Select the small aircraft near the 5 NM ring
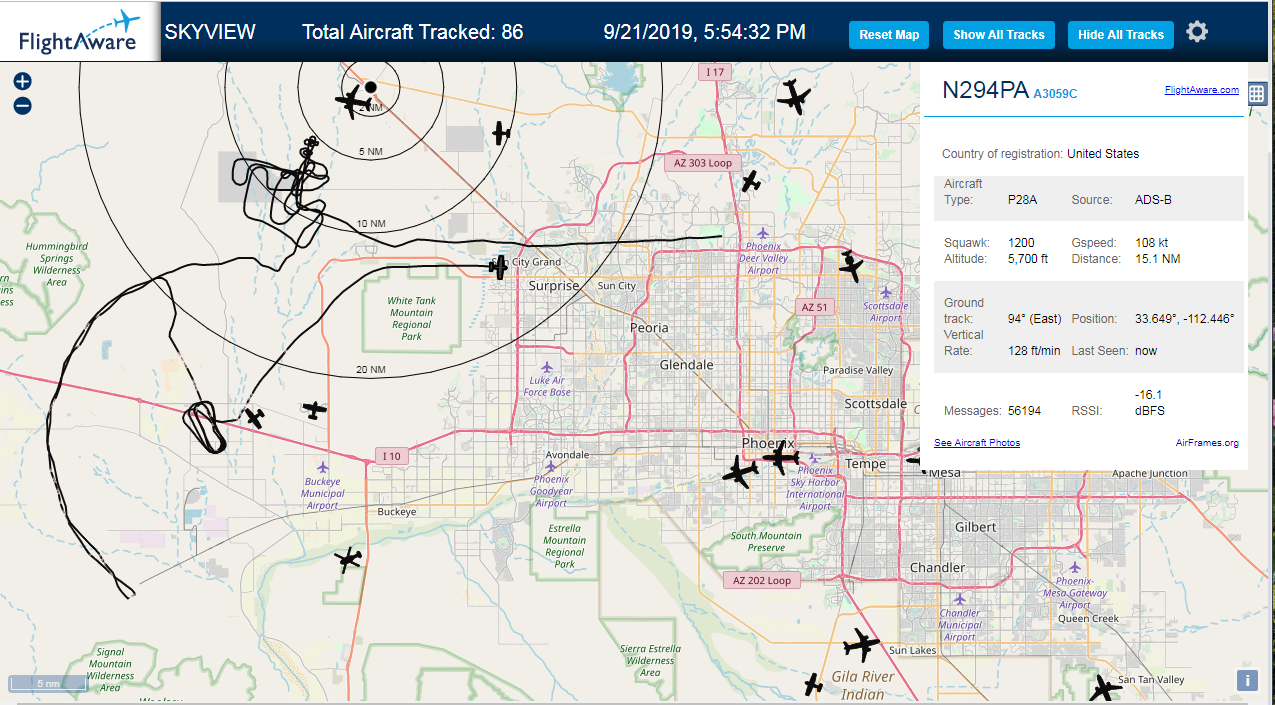Image resolution: width=1275 pixels, height=705 pixels. pos(501,132)
